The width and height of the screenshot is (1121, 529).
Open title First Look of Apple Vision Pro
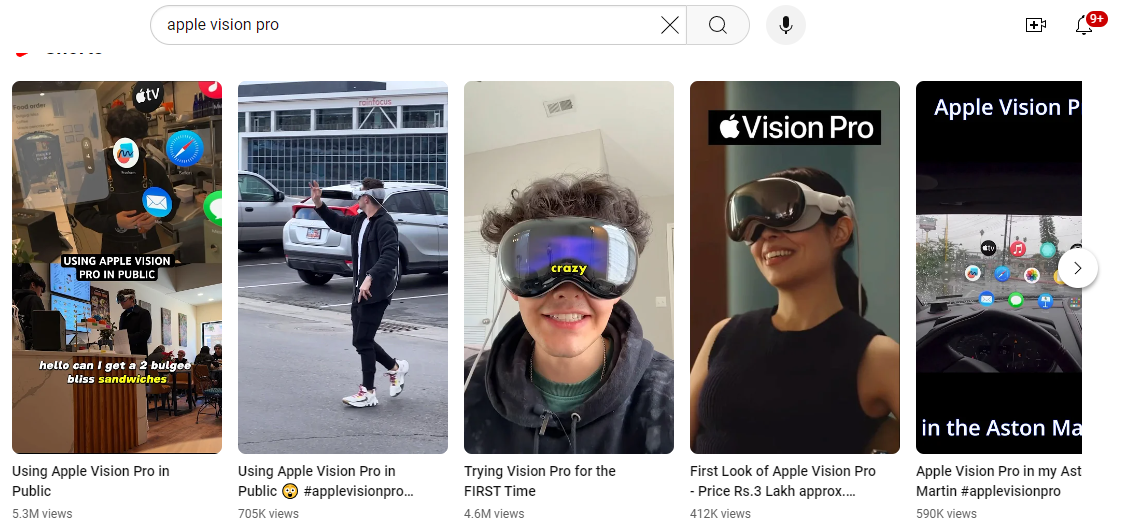[x=783, y=481]
